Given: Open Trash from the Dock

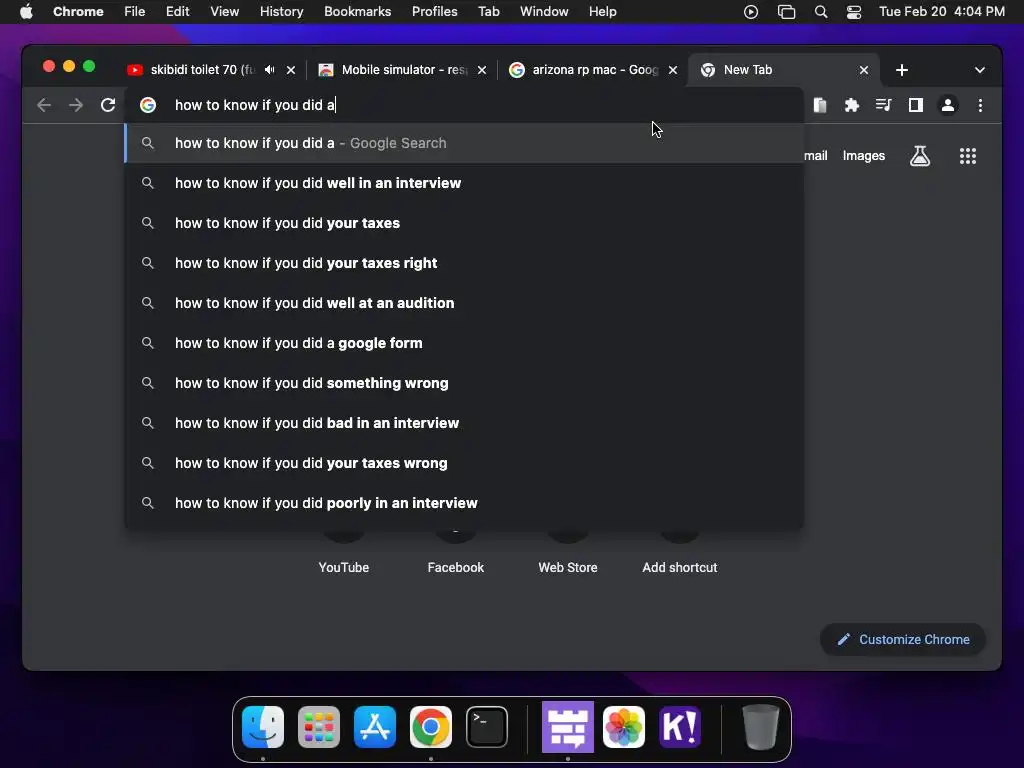Looking at the screenshot, I should click(x=761, y=727).
